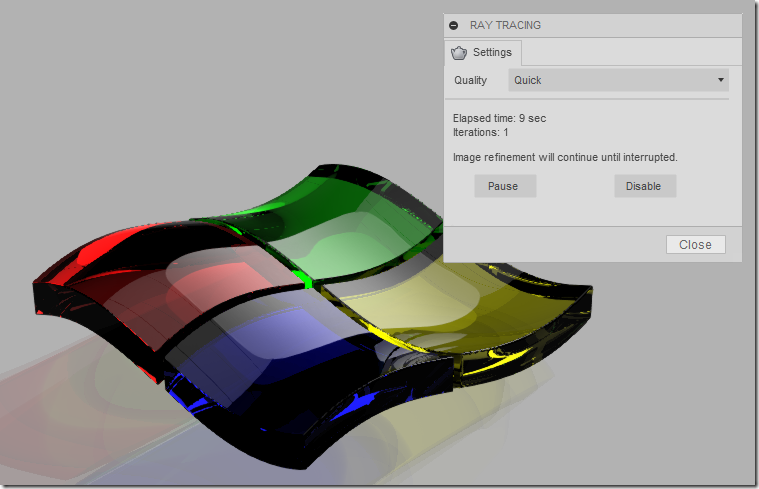Viewport: 759px width, 489px height.
Task: Pause the ray tracing render
Action: click(505, 186)
